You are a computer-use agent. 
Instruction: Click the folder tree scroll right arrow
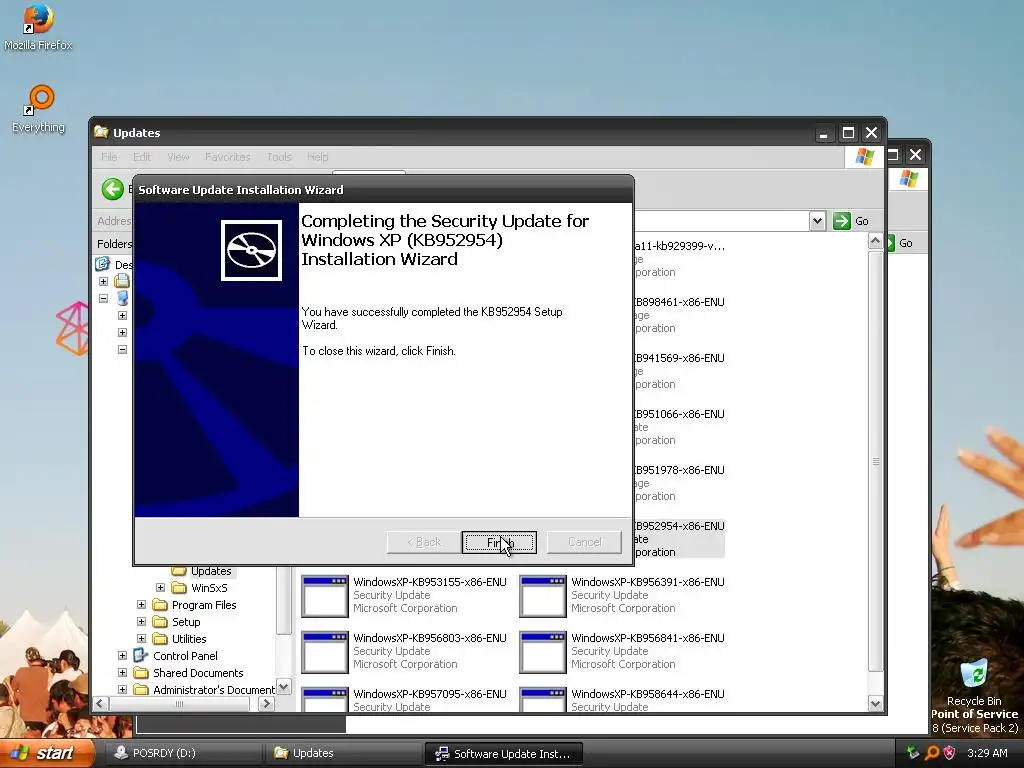(x=266, y=703)
